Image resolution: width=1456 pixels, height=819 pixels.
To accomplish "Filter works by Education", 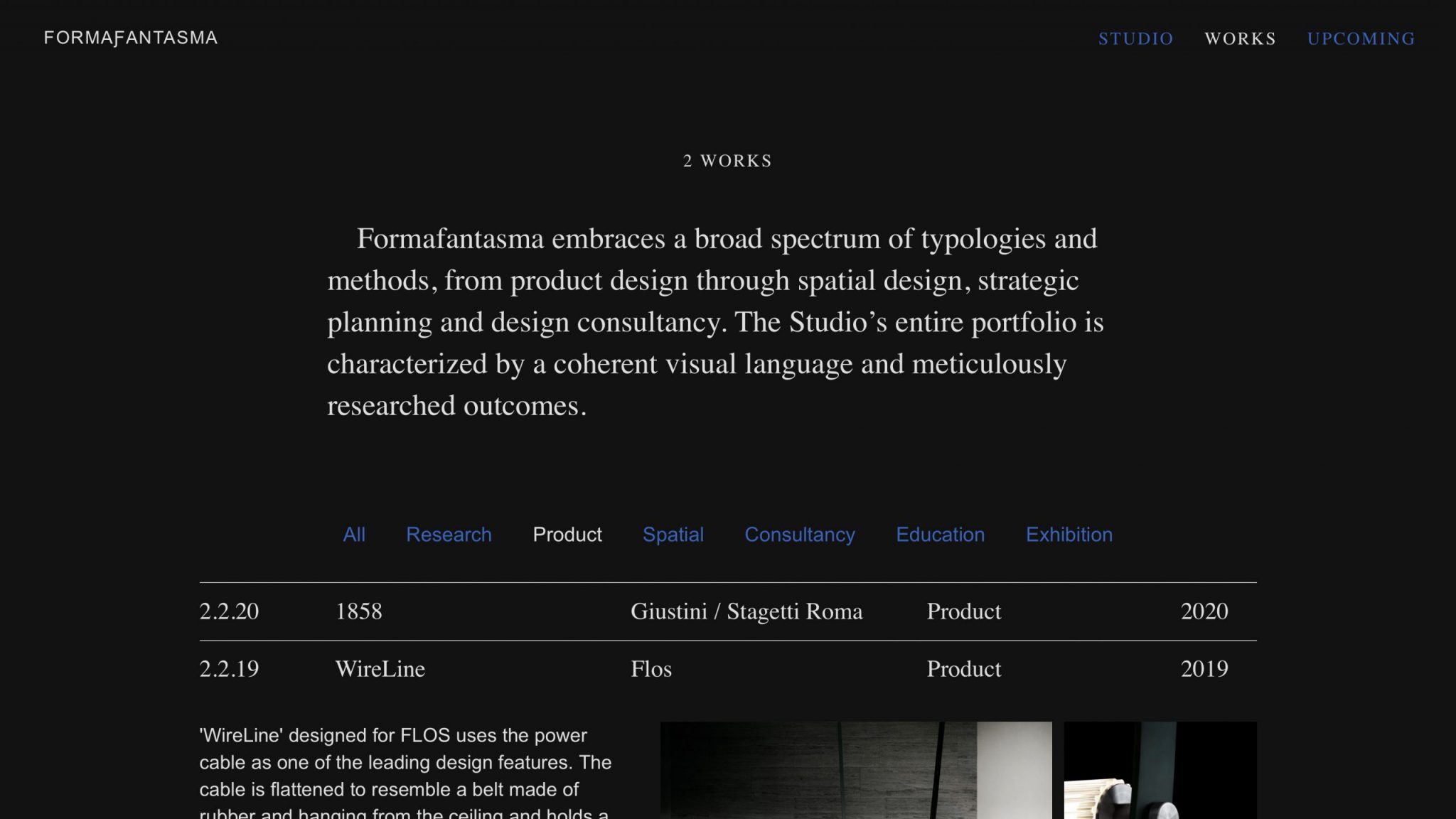I will click(940, 535).
